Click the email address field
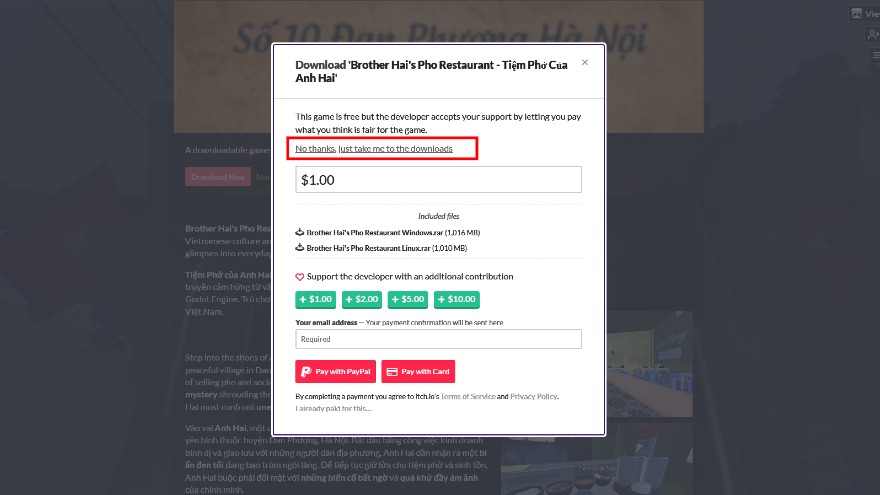The image size is (880, 495). coord(439,339)
